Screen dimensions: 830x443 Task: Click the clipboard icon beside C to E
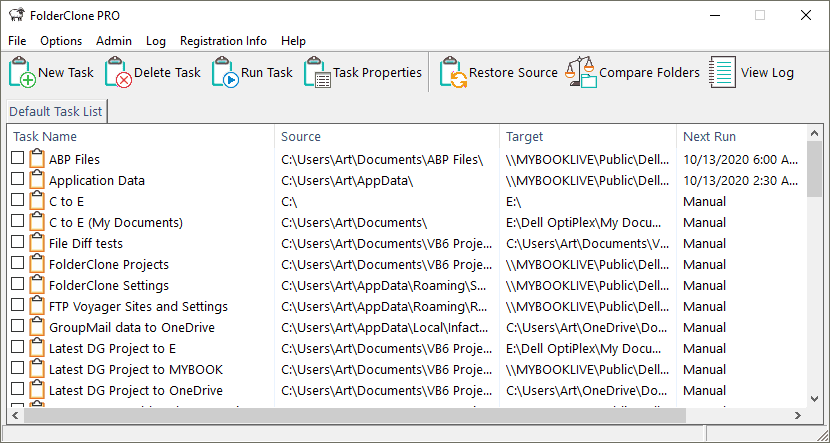click(37, 201)
